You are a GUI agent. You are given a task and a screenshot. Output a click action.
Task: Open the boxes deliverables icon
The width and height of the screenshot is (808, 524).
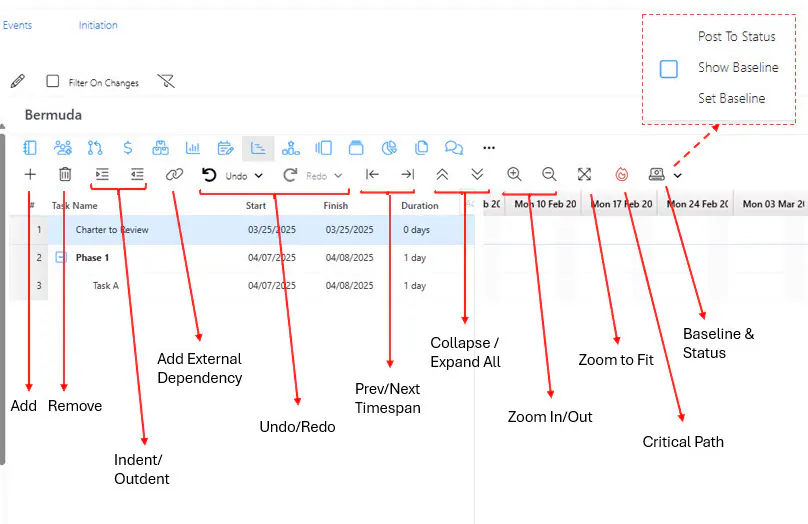[x=160, y=148]
